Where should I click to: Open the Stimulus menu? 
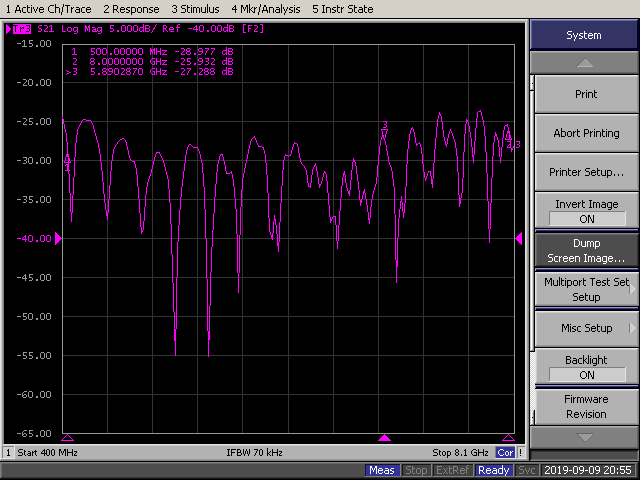pos(195,9)
